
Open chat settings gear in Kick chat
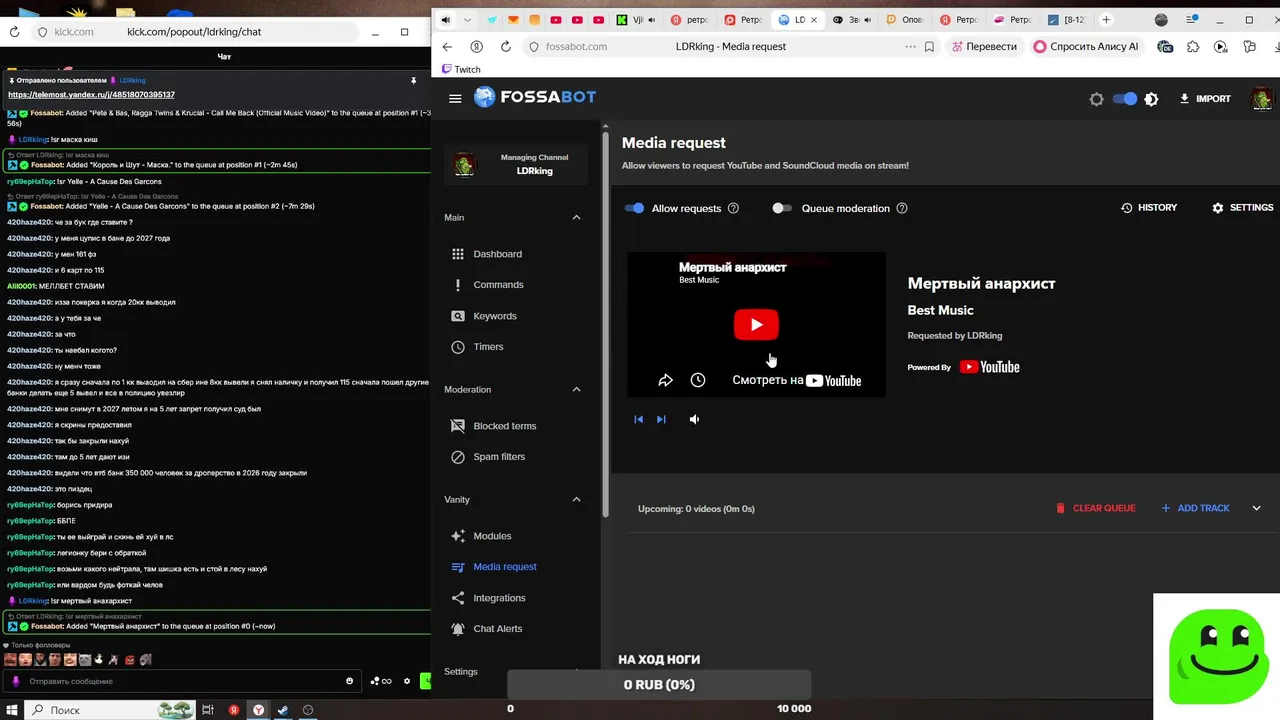(407, 681)
